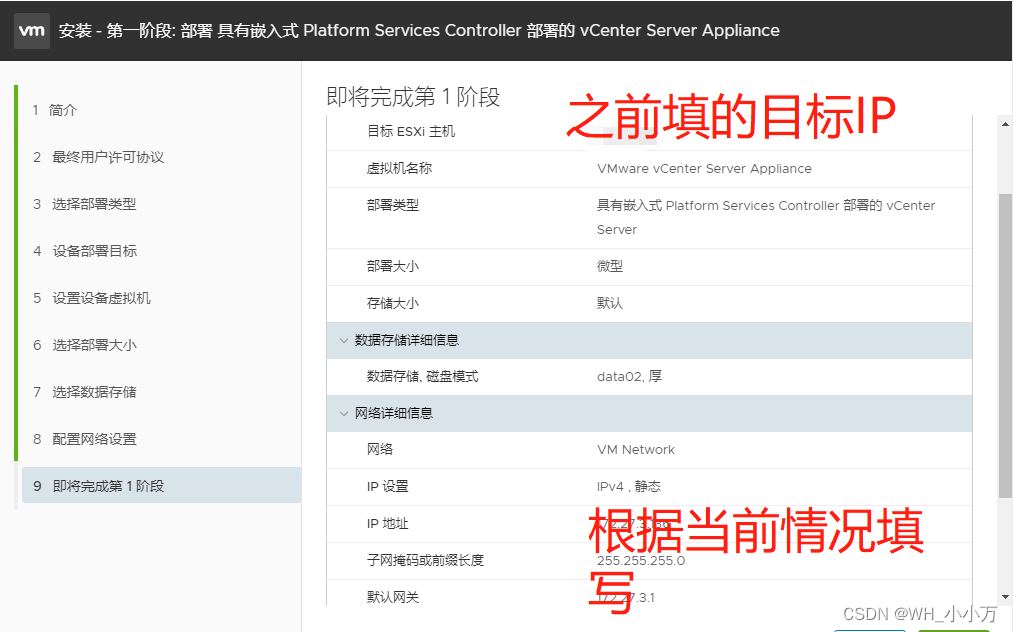Click the 部署大小 label
The width and height of the screenshot is (1013, 632).
tap(393, 266)
